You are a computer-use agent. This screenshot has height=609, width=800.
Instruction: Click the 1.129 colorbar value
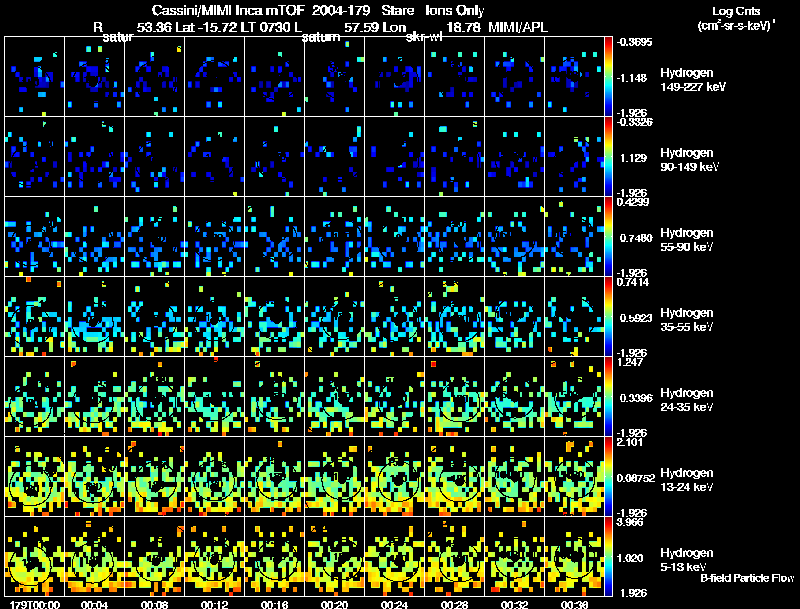point(633,158)
